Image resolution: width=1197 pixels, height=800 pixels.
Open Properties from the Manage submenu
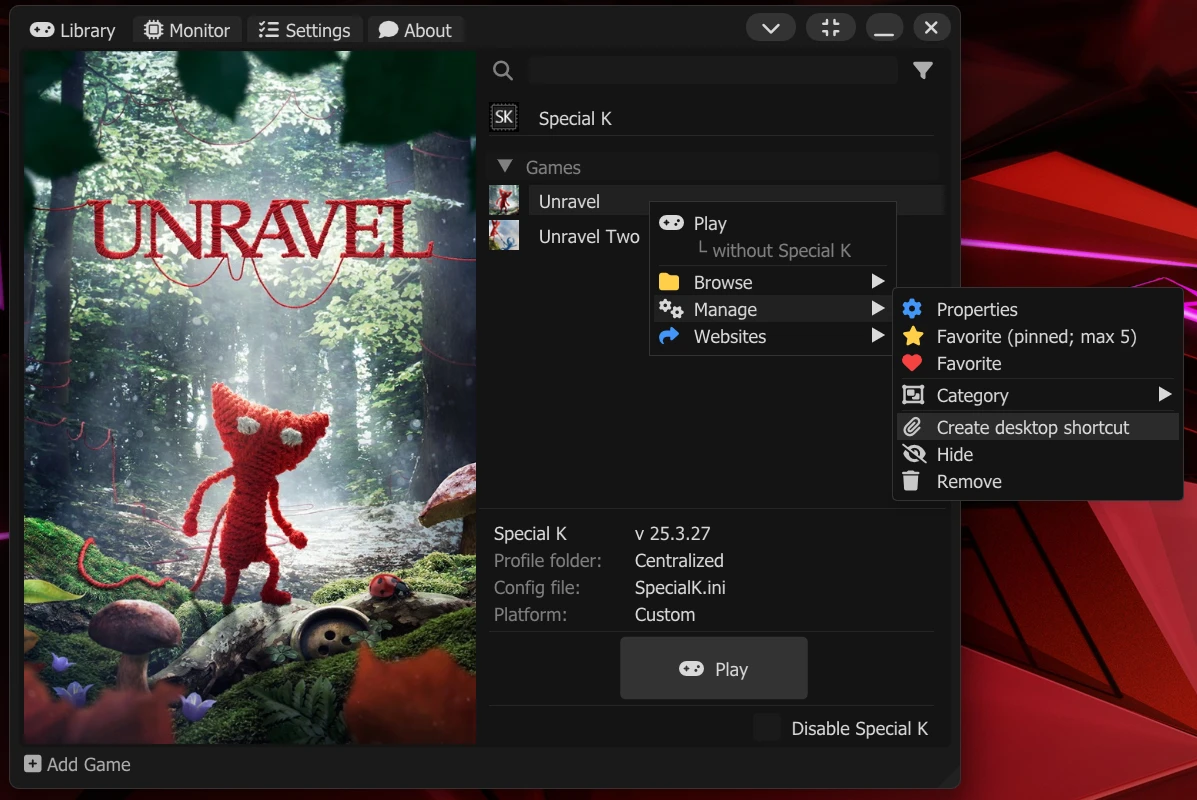pos(1038,309)
